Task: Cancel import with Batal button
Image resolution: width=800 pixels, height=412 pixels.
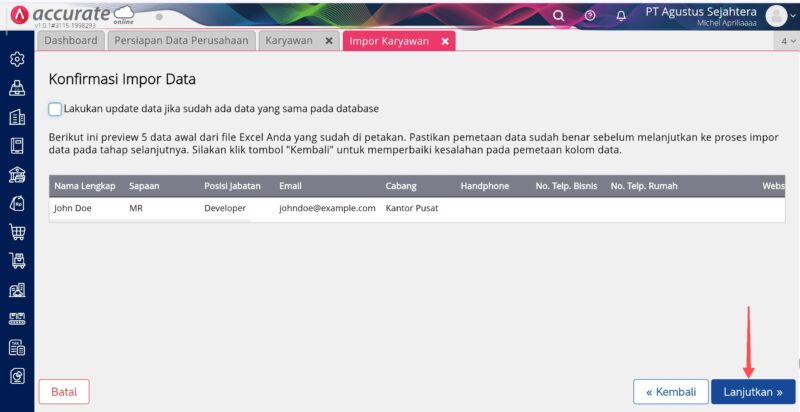Action: pyautogui.click(x=64, y=392)
